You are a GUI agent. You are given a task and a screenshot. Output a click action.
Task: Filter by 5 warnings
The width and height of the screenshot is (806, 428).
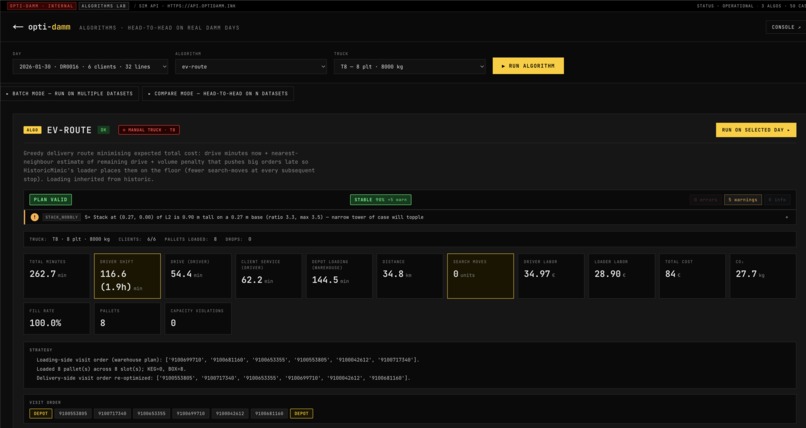(x=743, y=199)
